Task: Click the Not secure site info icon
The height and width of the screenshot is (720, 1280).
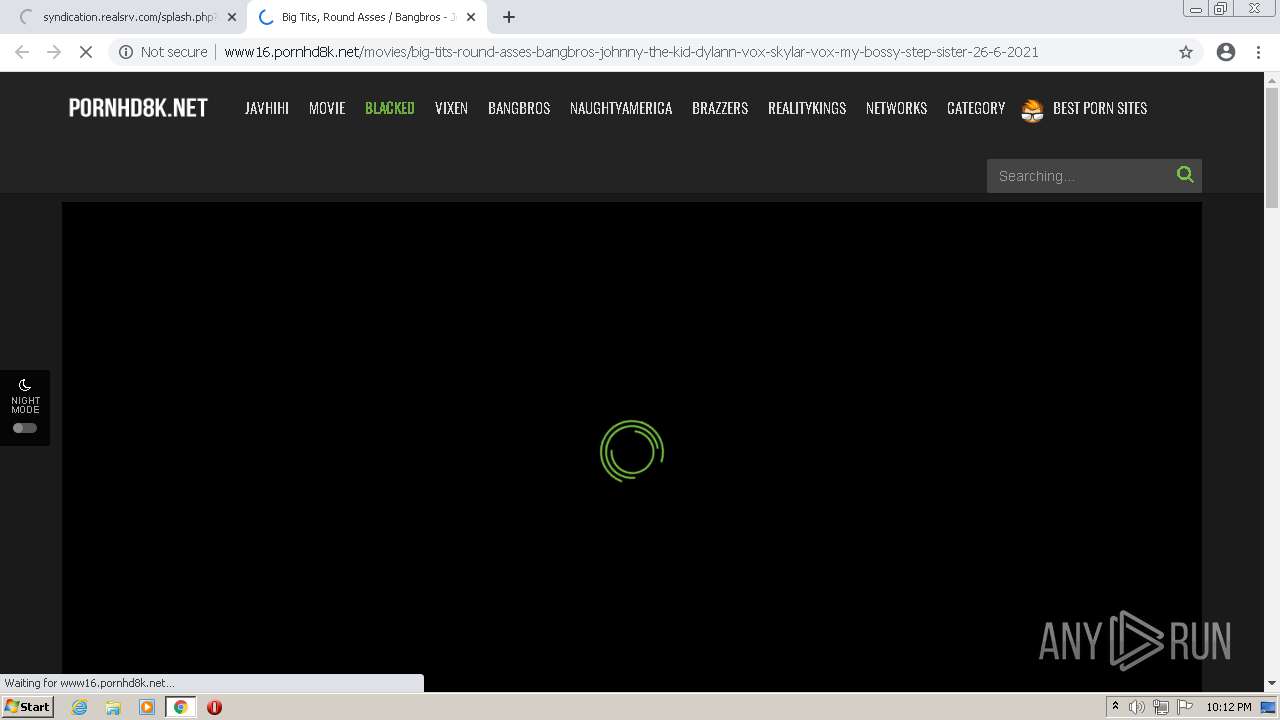Action: [x=126, y=52]
